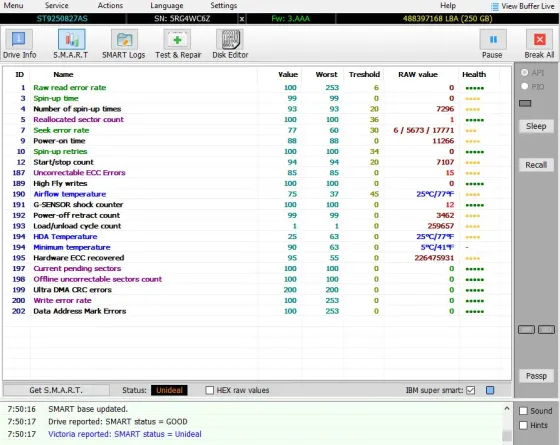Image resolution: width=560 pixels, height=445 pixels.
Task: Select the Raw read error rate row
Action: [257, 88]
